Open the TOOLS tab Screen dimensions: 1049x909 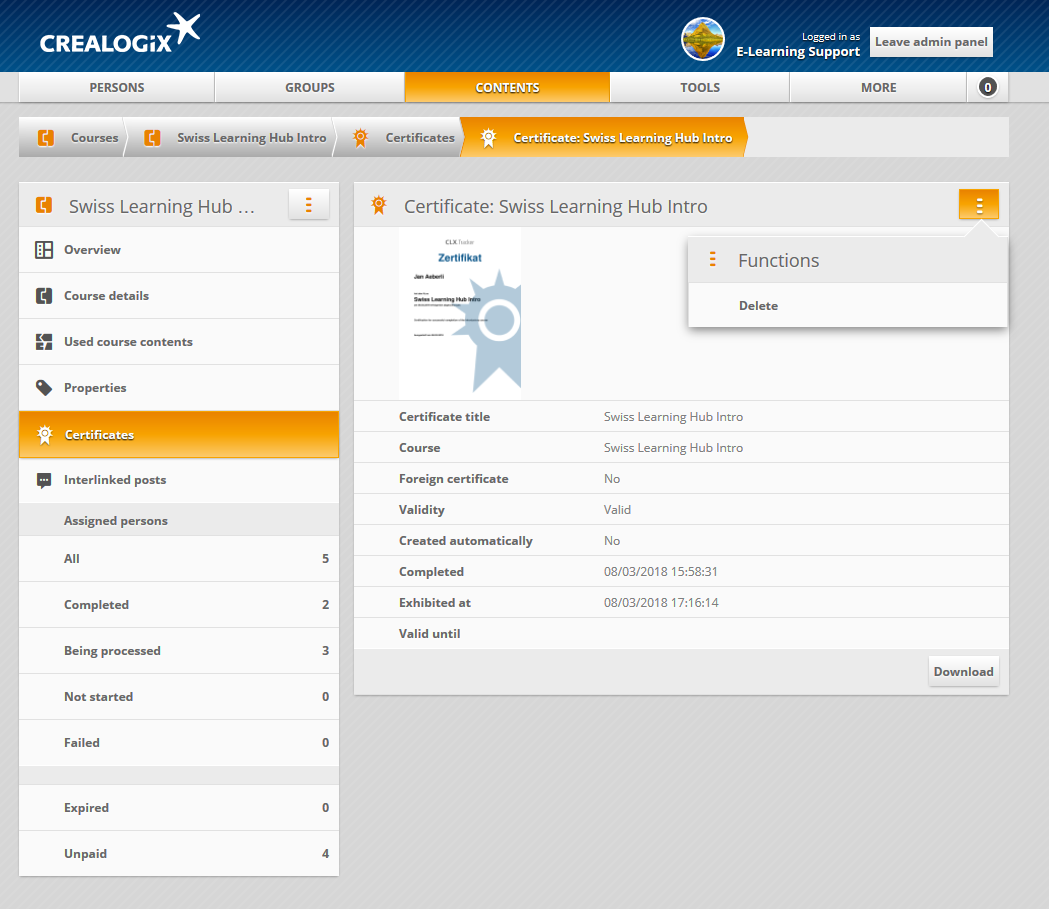pos(700,88)
